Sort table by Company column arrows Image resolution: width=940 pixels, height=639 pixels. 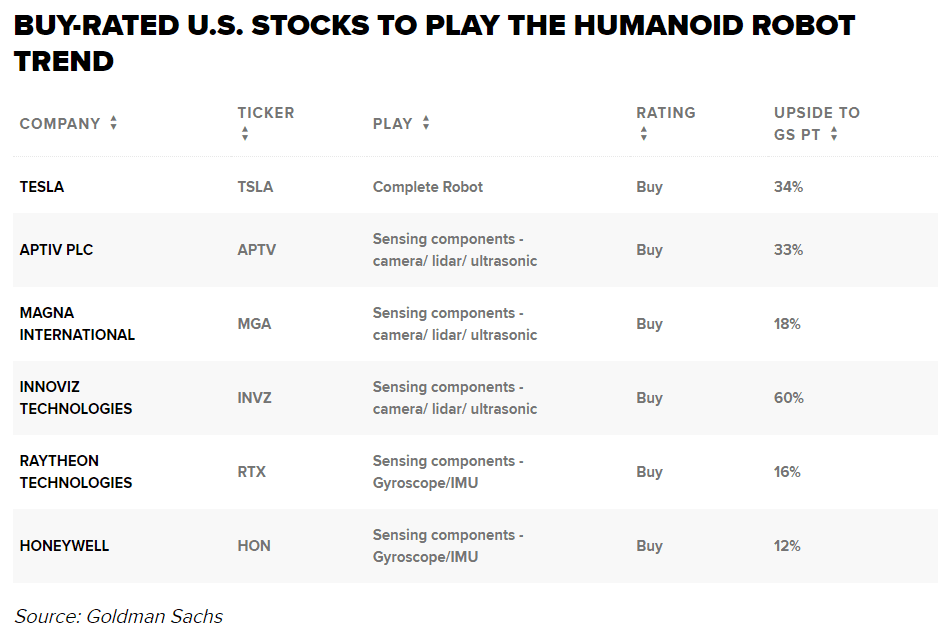(x=113, y=123)
